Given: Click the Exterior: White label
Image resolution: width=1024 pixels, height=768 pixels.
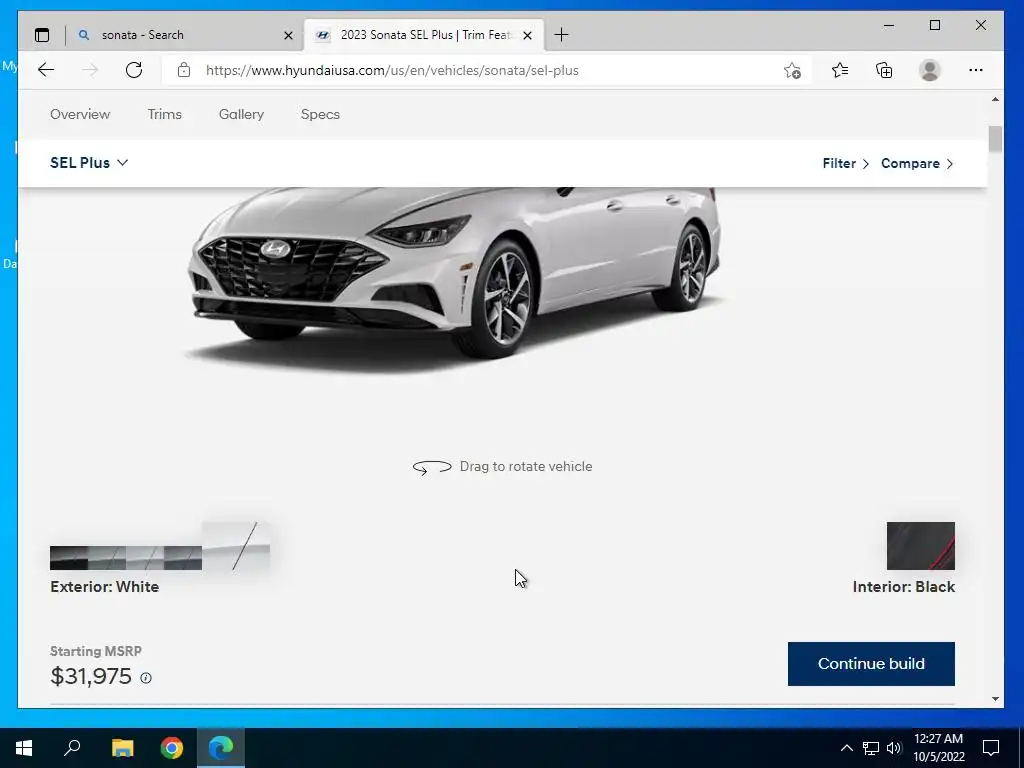Looking at the screenshot, I should click(x=104, y=586).
